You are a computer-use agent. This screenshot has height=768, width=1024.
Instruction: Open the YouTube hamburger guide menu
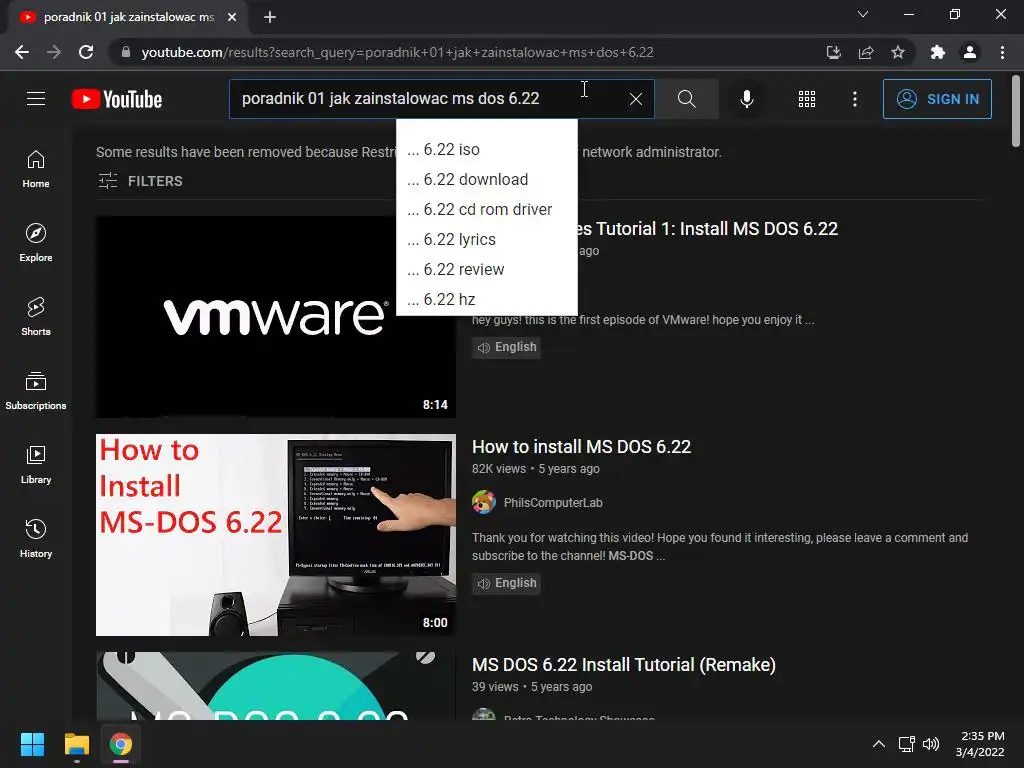click(36, 99)
